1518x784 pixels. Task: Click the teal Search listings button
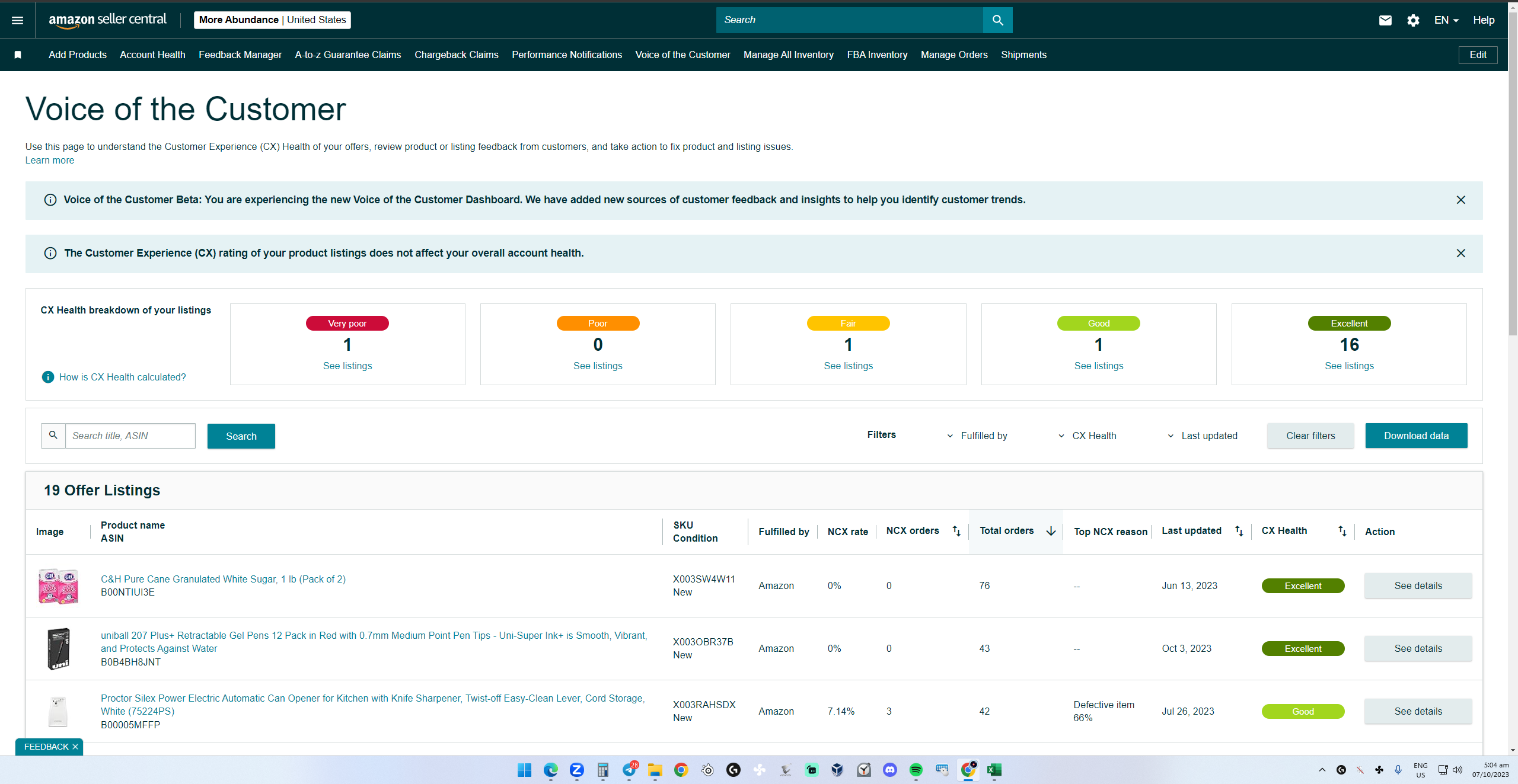(241, 436)
